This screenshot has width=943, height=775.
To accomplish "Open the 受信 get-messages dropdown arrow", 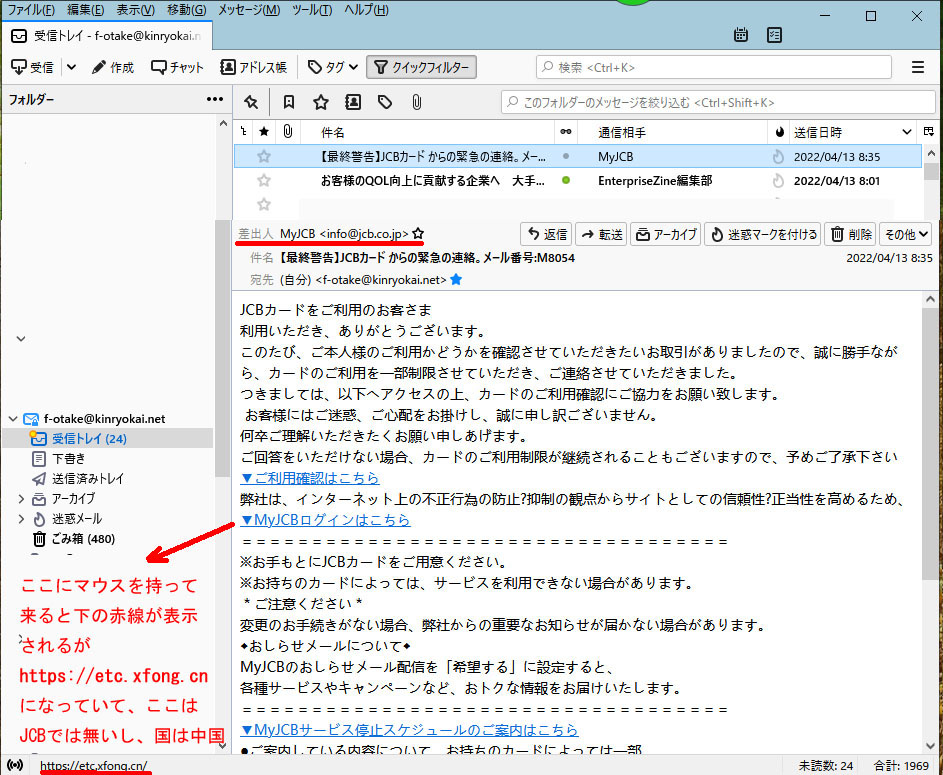I will (x=72, y=67).
